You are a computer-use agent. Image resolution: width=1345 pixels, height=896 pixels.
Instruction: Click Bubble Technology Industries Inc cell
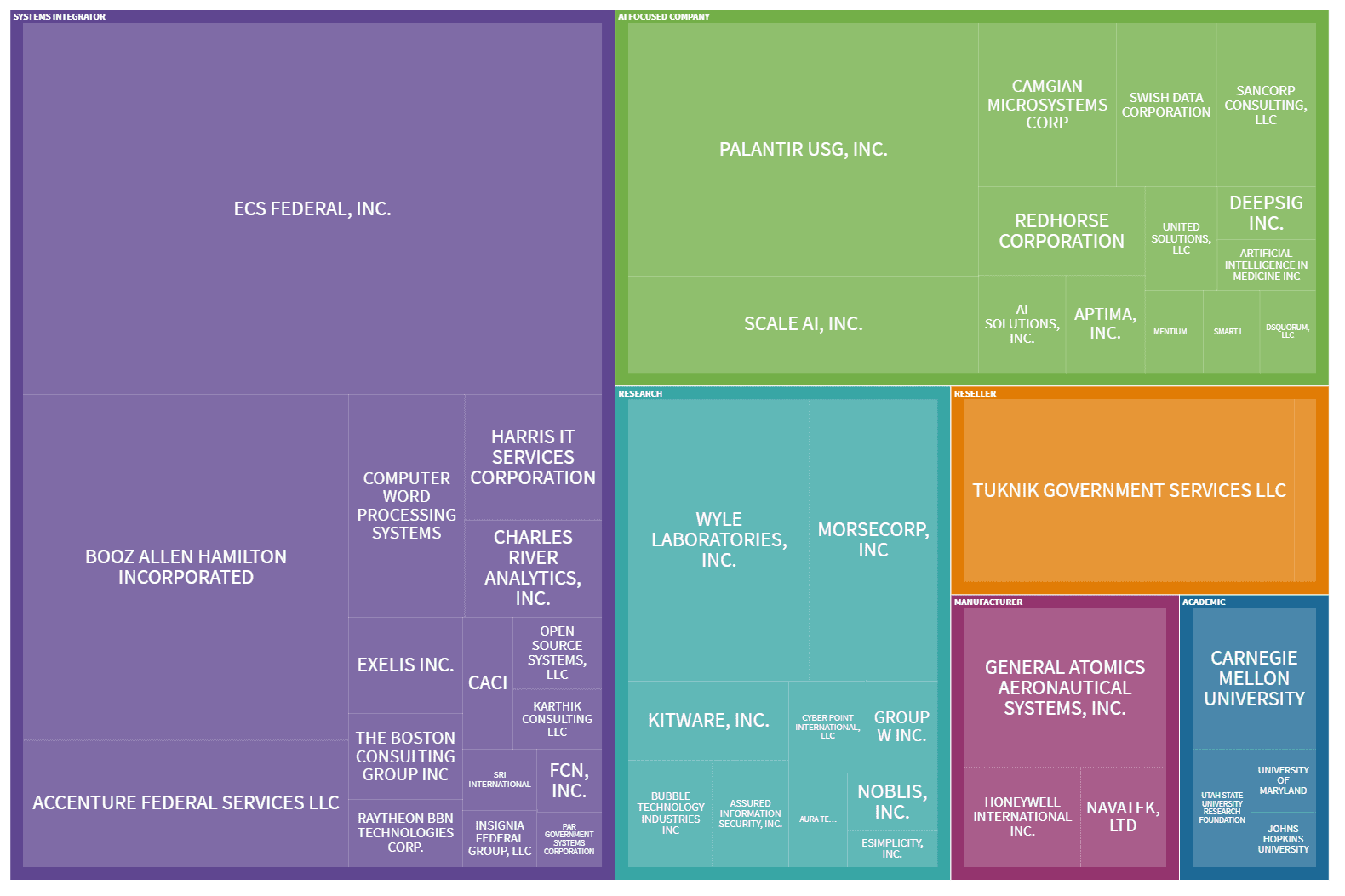tap(670, 813)
